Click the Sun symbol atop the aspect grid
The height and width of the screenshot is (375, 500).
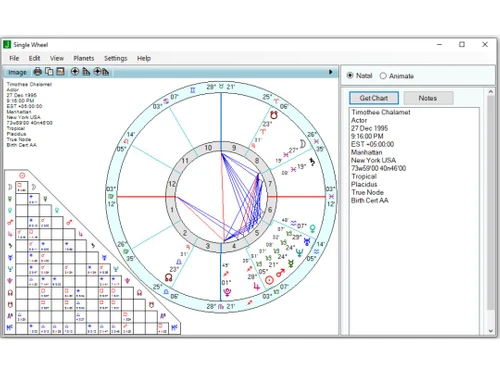click(x=22, y=175)
